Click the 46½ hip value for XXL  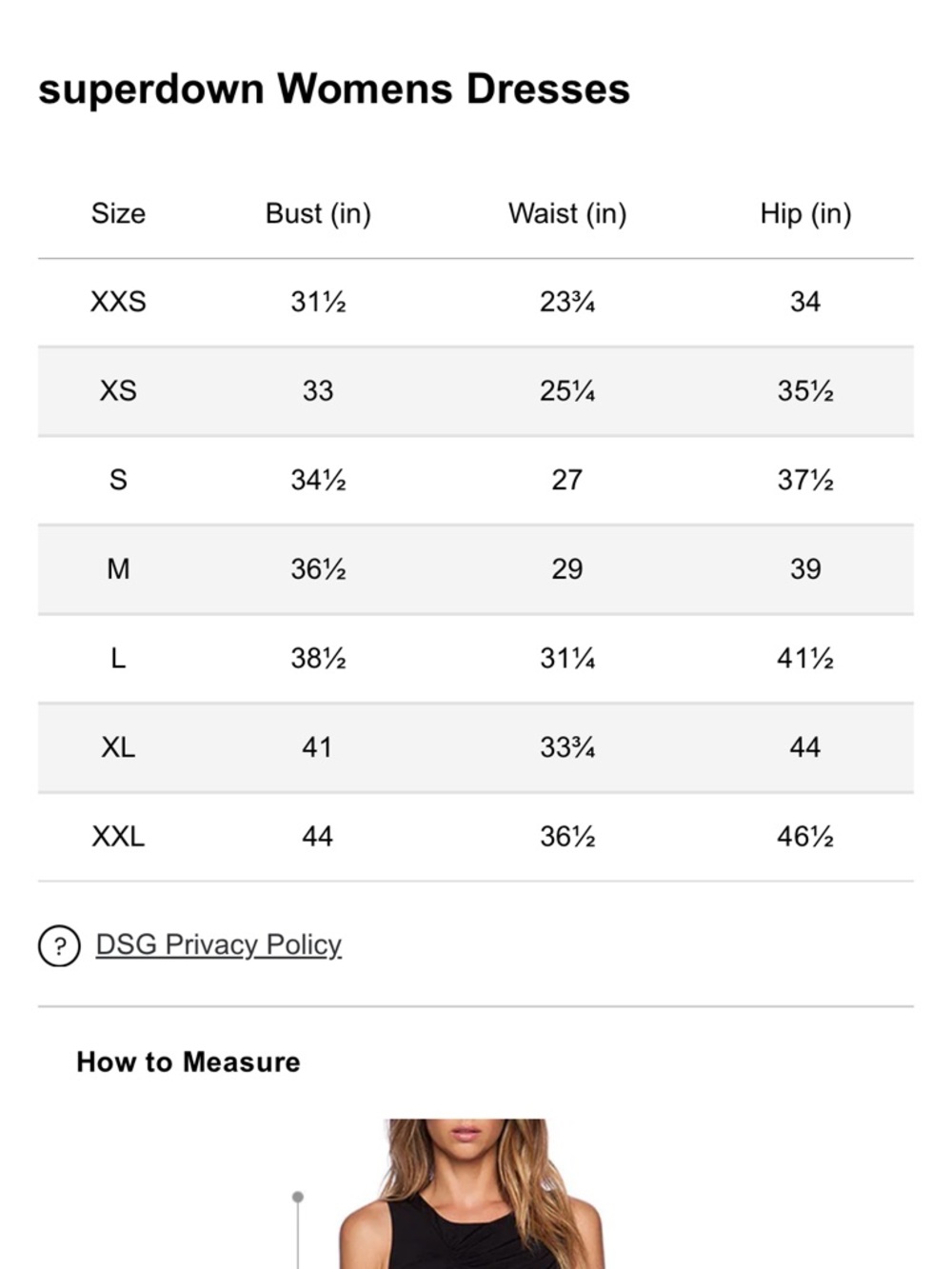point(805,837)
